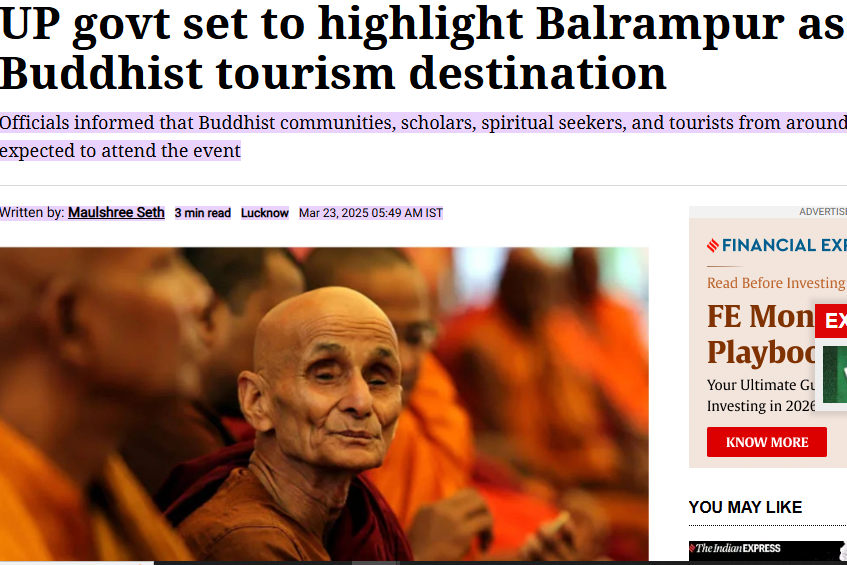Click the ADVERTISEMENT label above the ad

[x=823, y=212]
